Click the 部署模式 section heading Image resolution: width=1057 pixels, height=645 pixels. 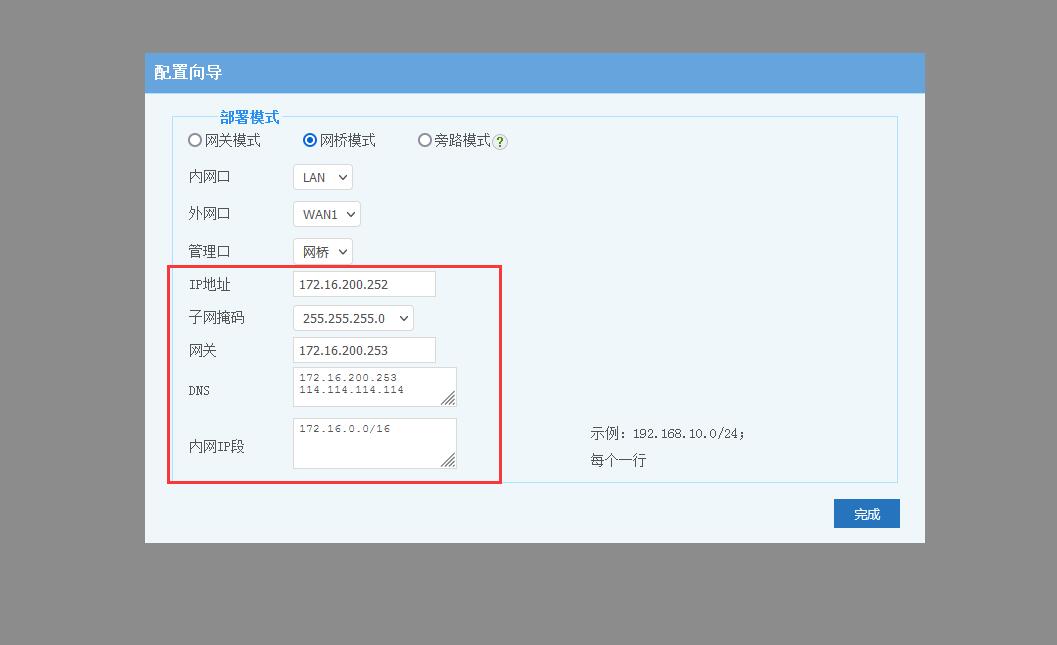tap(250, 117)
